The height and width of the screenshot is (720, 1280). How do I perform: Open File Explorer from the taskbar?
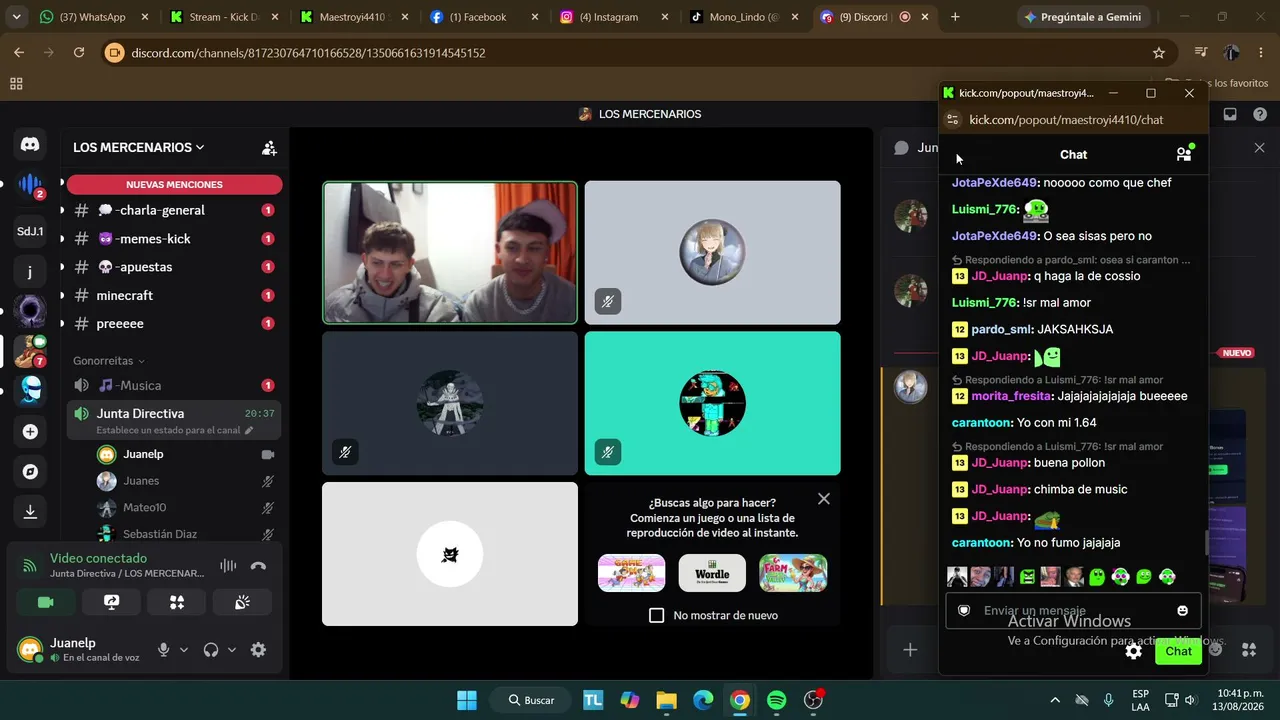pyautogui.click(x=666, y=700)
